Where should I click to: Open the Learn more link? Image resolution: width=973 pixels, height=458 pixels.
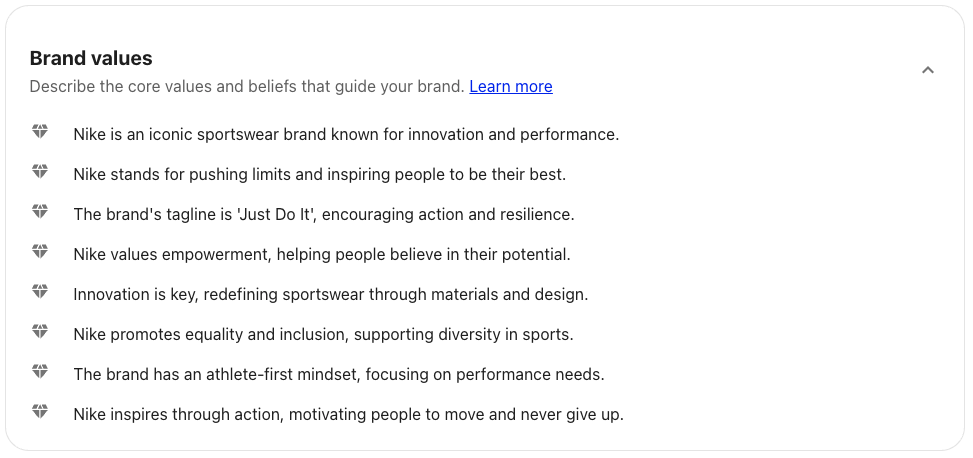tap(511, 86)
